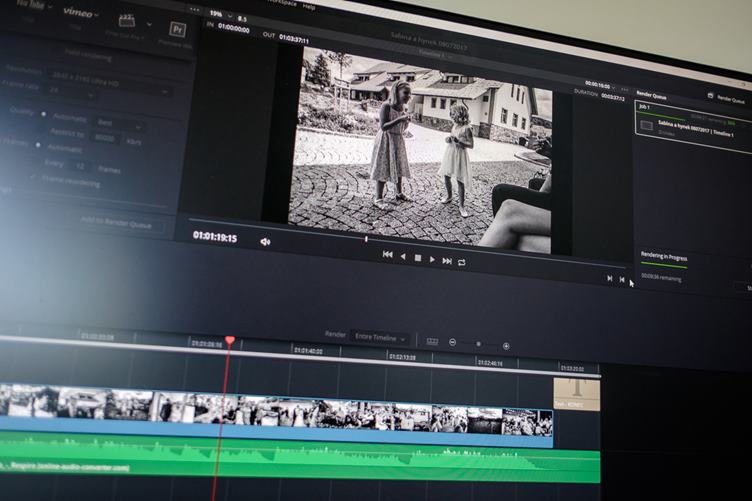Expand the Final Cut Pro preset dropdown arrow

point(149,24)
